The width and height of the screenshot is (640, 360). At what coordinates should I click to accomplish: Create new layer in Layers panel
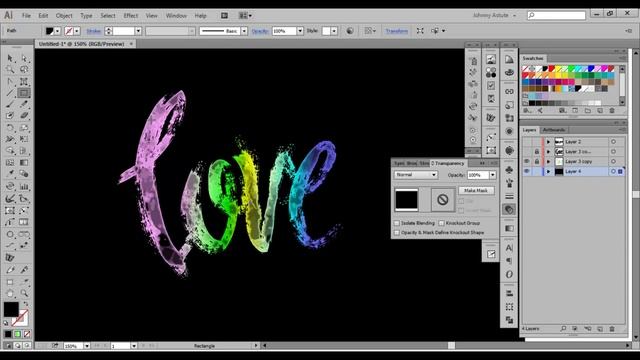[x=600, y=329]
